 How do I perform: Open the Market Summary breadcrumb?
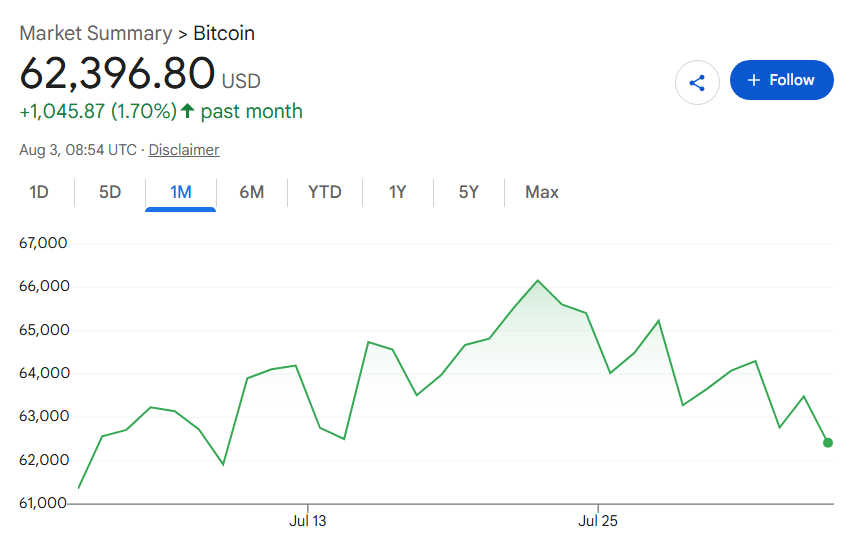[96, 33]
